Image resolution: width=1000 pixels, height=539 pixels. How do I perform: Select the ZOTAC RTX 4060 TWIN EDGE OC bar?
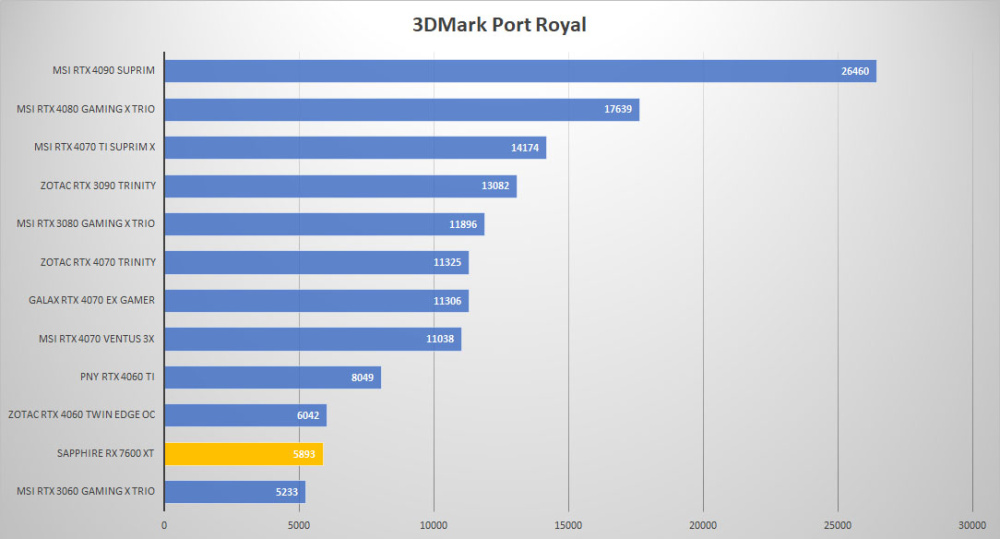(246, 415)
